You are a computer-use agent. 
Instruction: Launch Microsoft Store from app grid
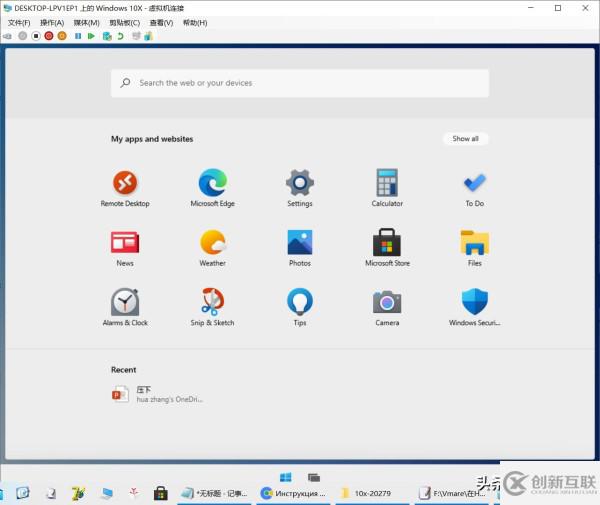coord(387,248)
